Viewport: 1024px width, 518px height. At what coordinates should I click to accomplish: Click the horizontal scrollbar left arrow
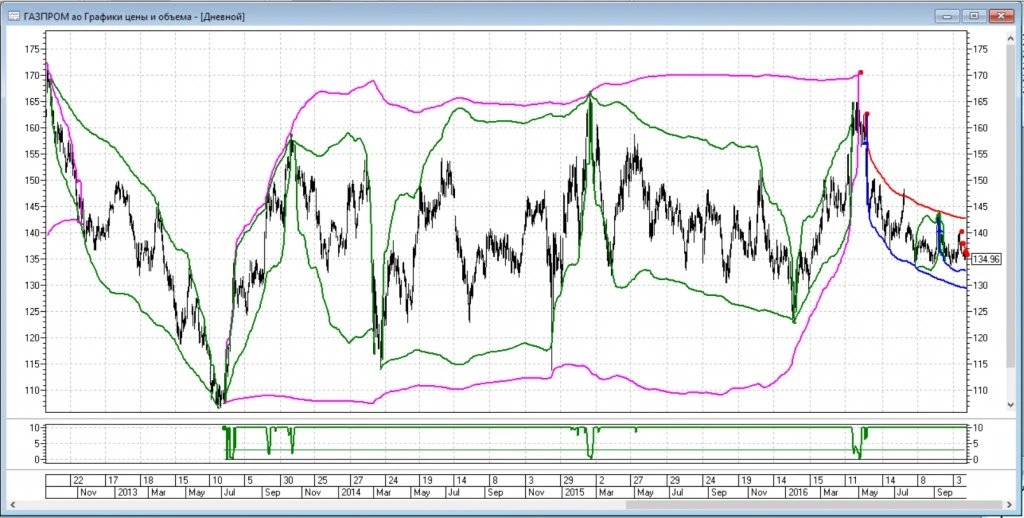pos(11,504)
